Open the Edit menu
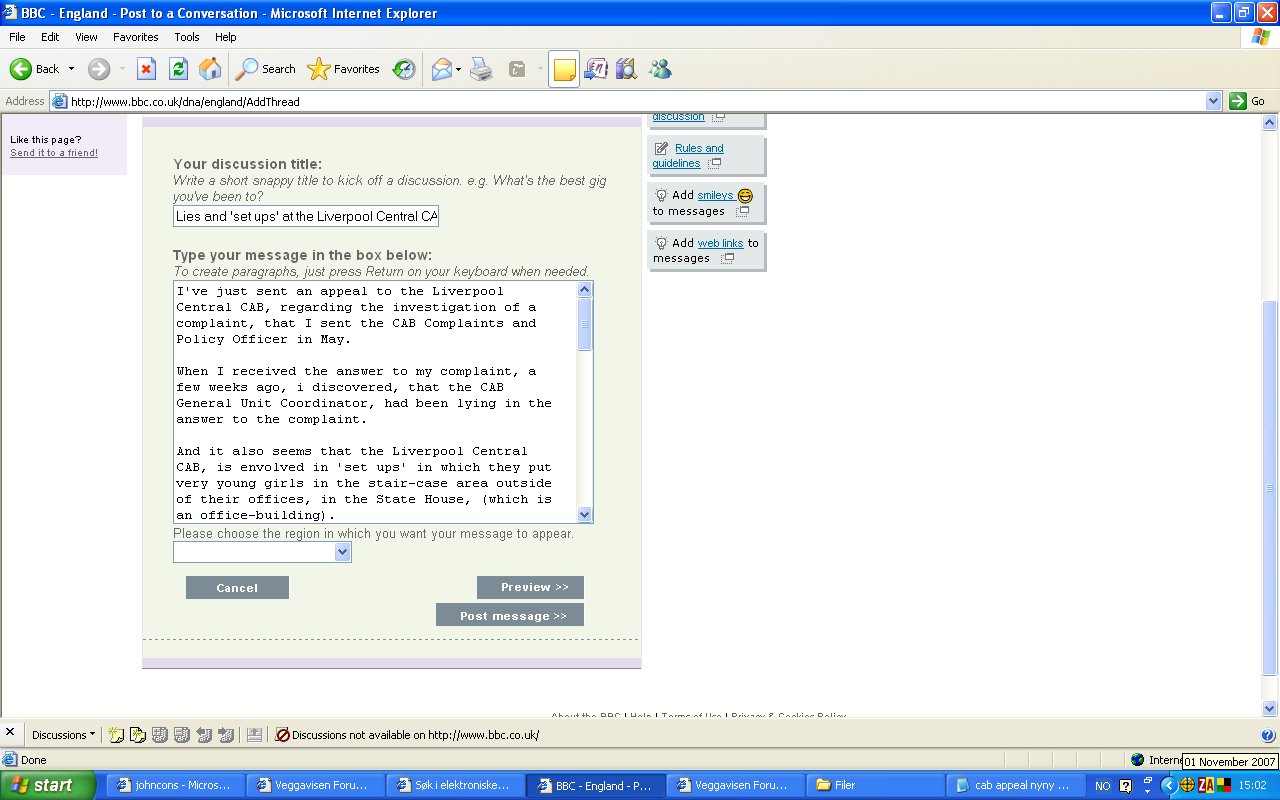The height and width of the screenshot is (800, 1280). [50, 37]
